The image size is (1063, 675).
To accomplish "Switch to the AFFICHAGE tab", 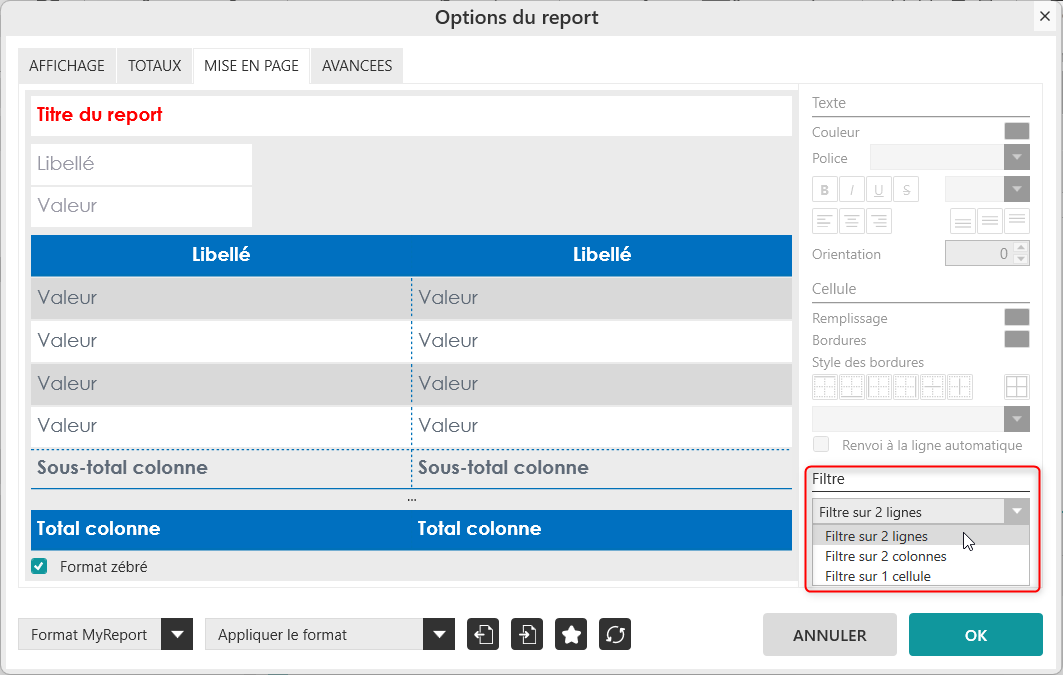I will coord(67,66).
